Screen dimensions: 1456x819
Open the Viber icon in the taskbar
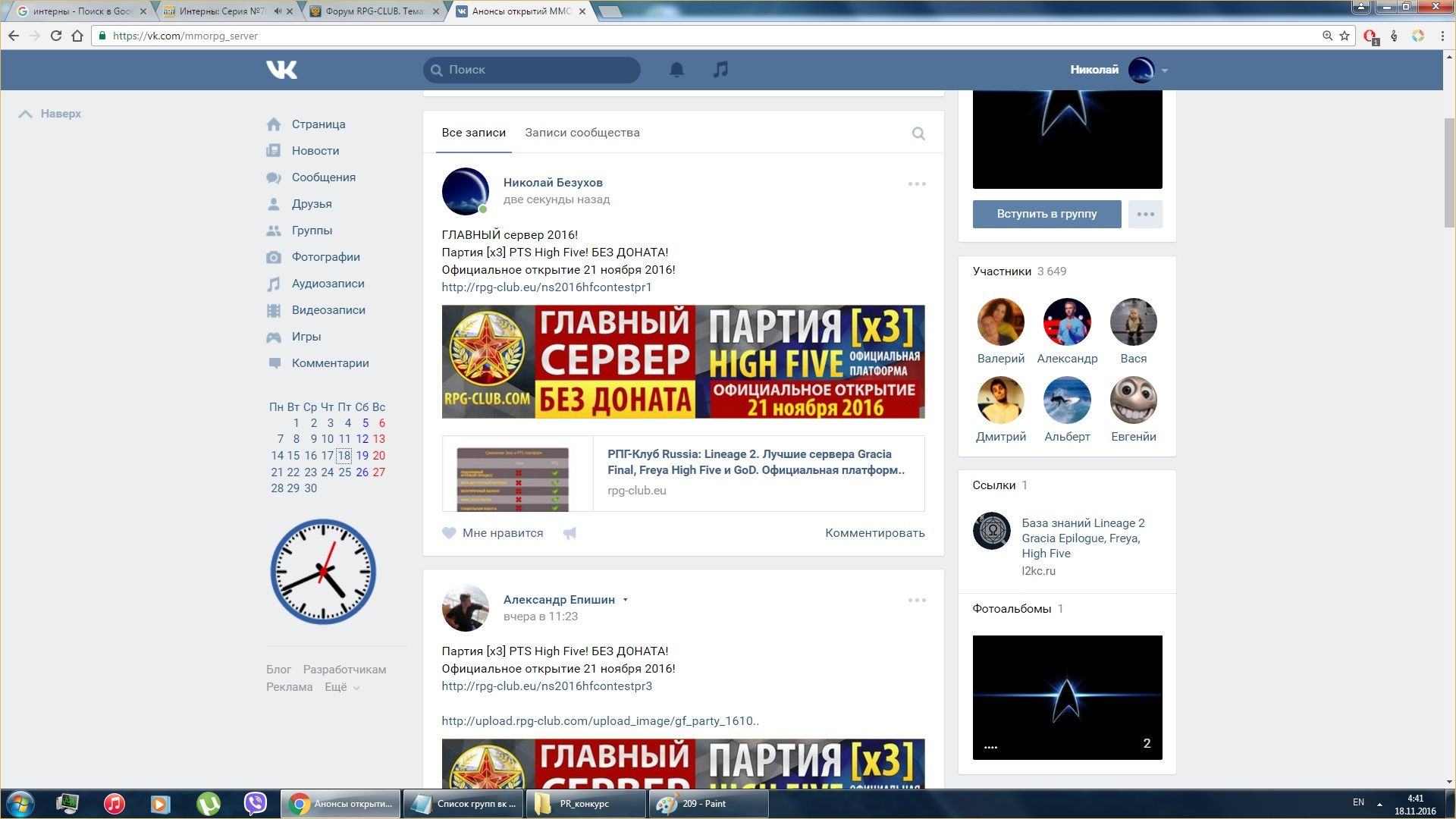pyautogui.click(x=256, y=803)
